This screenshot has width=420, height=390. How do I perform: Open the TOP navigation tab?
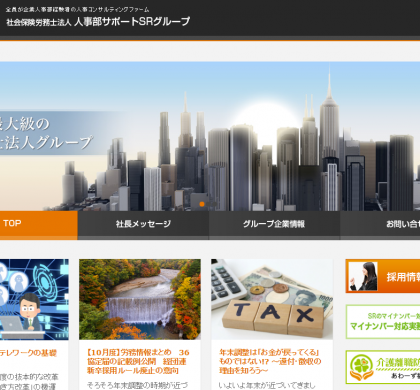(39, 225)
